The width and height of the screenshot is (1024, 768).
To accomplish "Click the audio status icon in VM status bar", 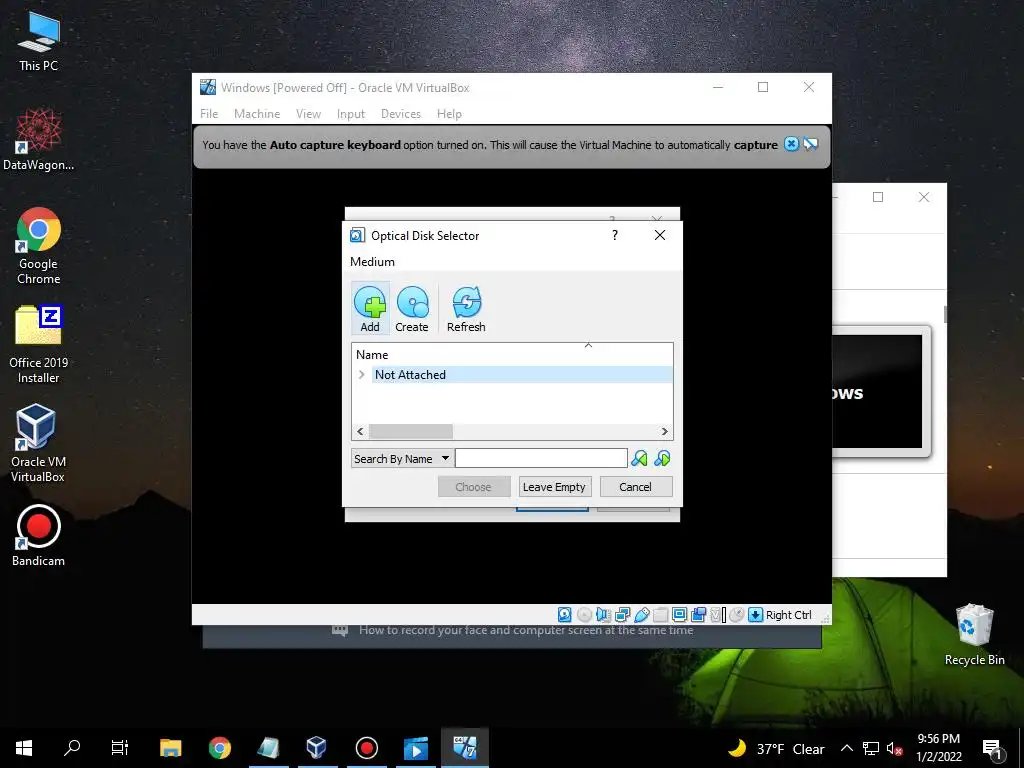I will (x=603, y=615).
